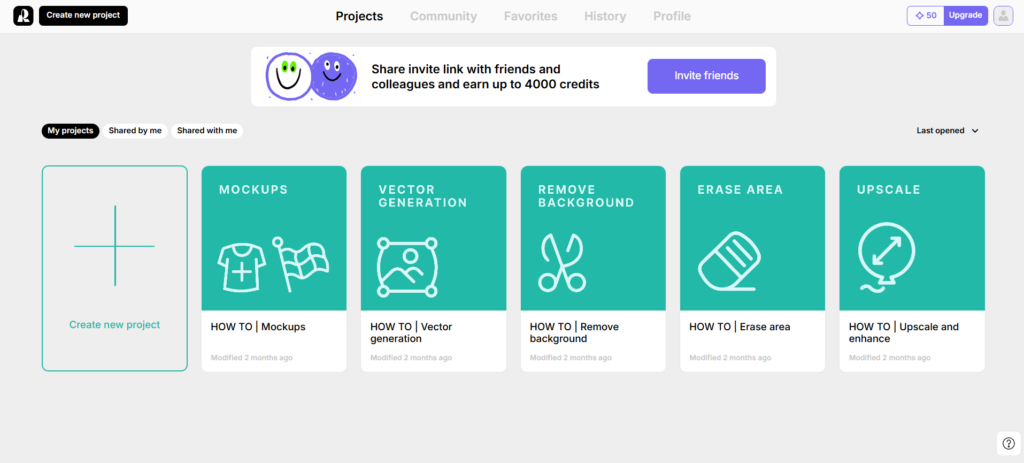Click the balloon arrow icon on Upscale card
The width and height of the screenshot is (1024, 463).
click(886, 257)
